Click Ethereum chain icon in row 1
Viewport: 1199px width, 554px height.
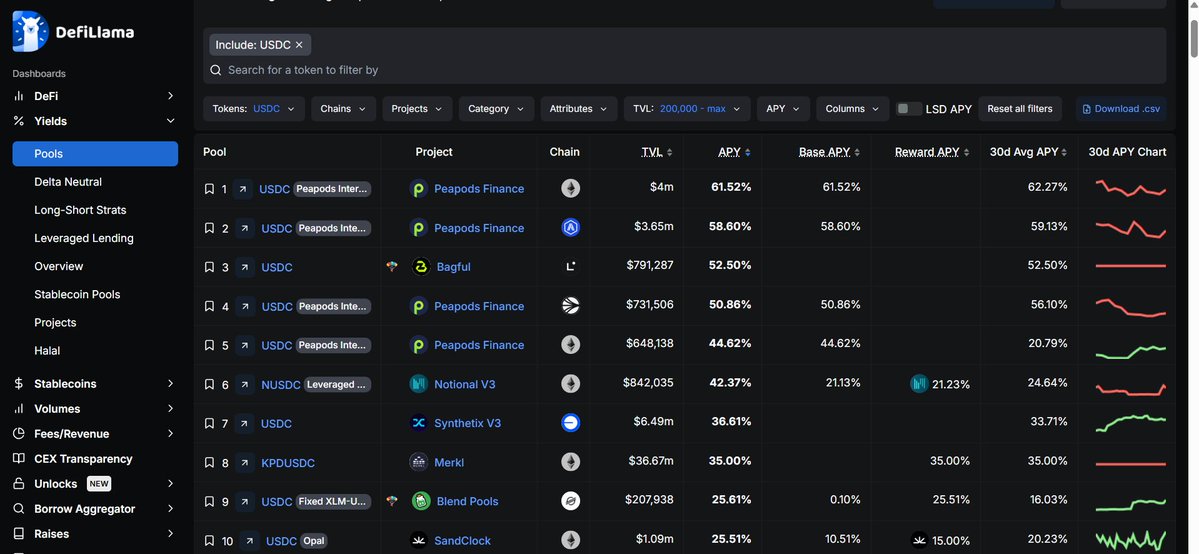point(570,188)
